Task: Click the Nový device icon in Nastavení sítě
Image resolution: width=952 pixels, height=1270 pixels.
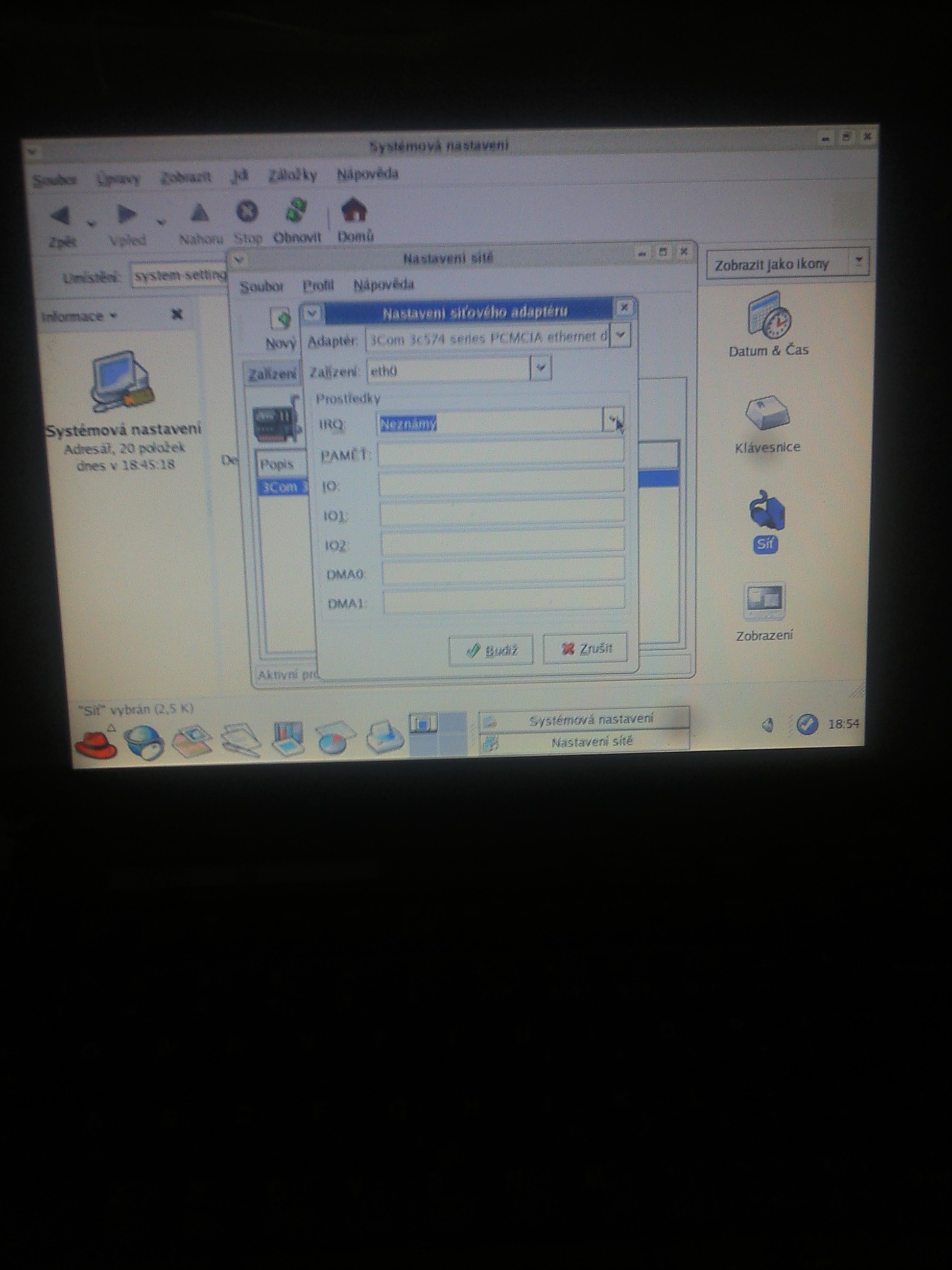Action: coord(281,318)
